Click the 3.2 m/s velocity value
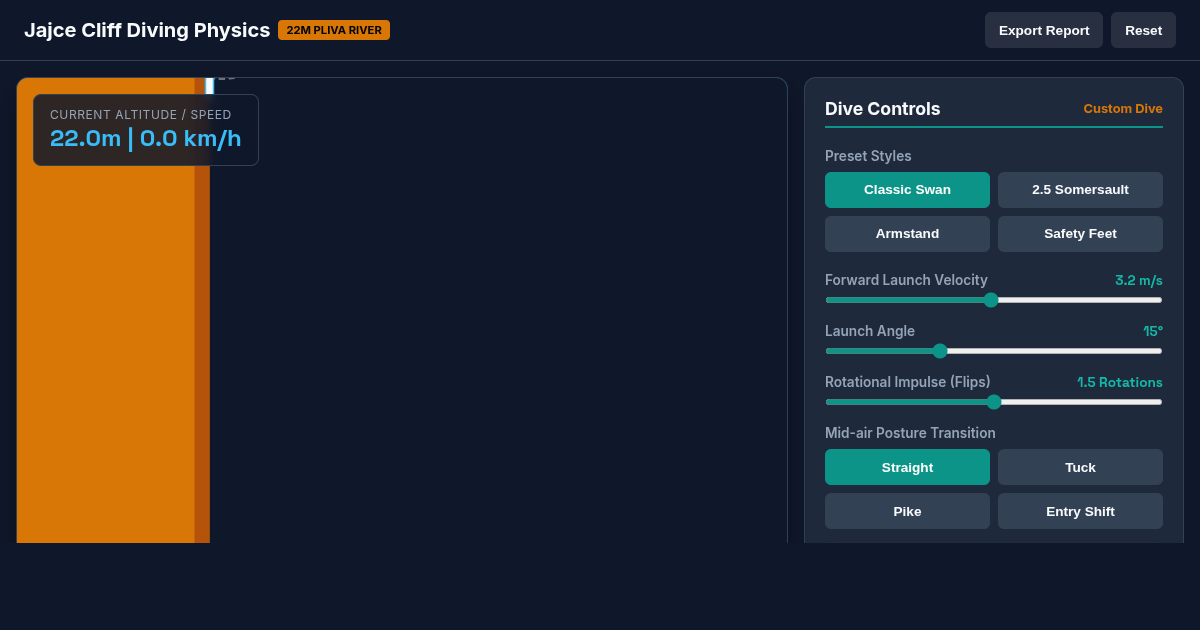The image size is (1200, 630). 1139,280
